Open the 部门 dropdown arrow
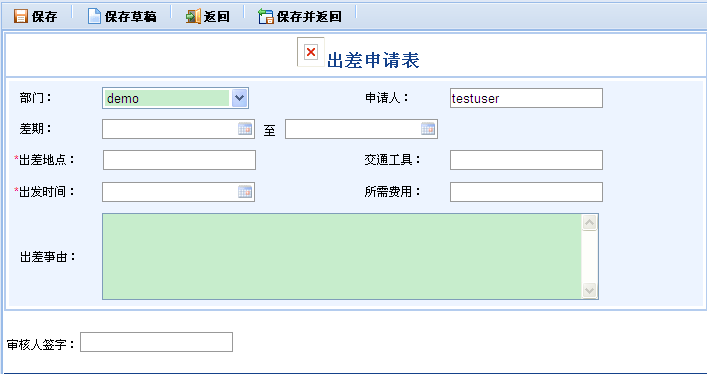This screenshot has height=374, width=707. coord(239,98)
